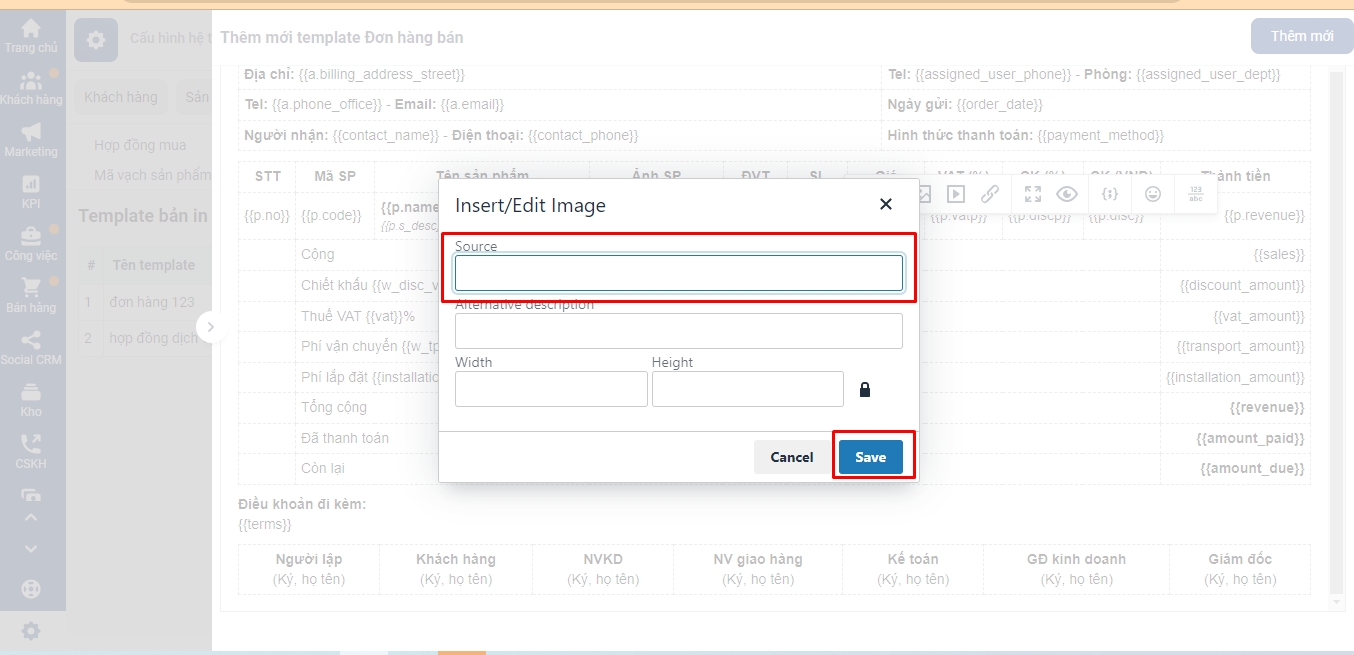Click the Người lập signature cell
1354x655 pixels.
tap(309, 569)
